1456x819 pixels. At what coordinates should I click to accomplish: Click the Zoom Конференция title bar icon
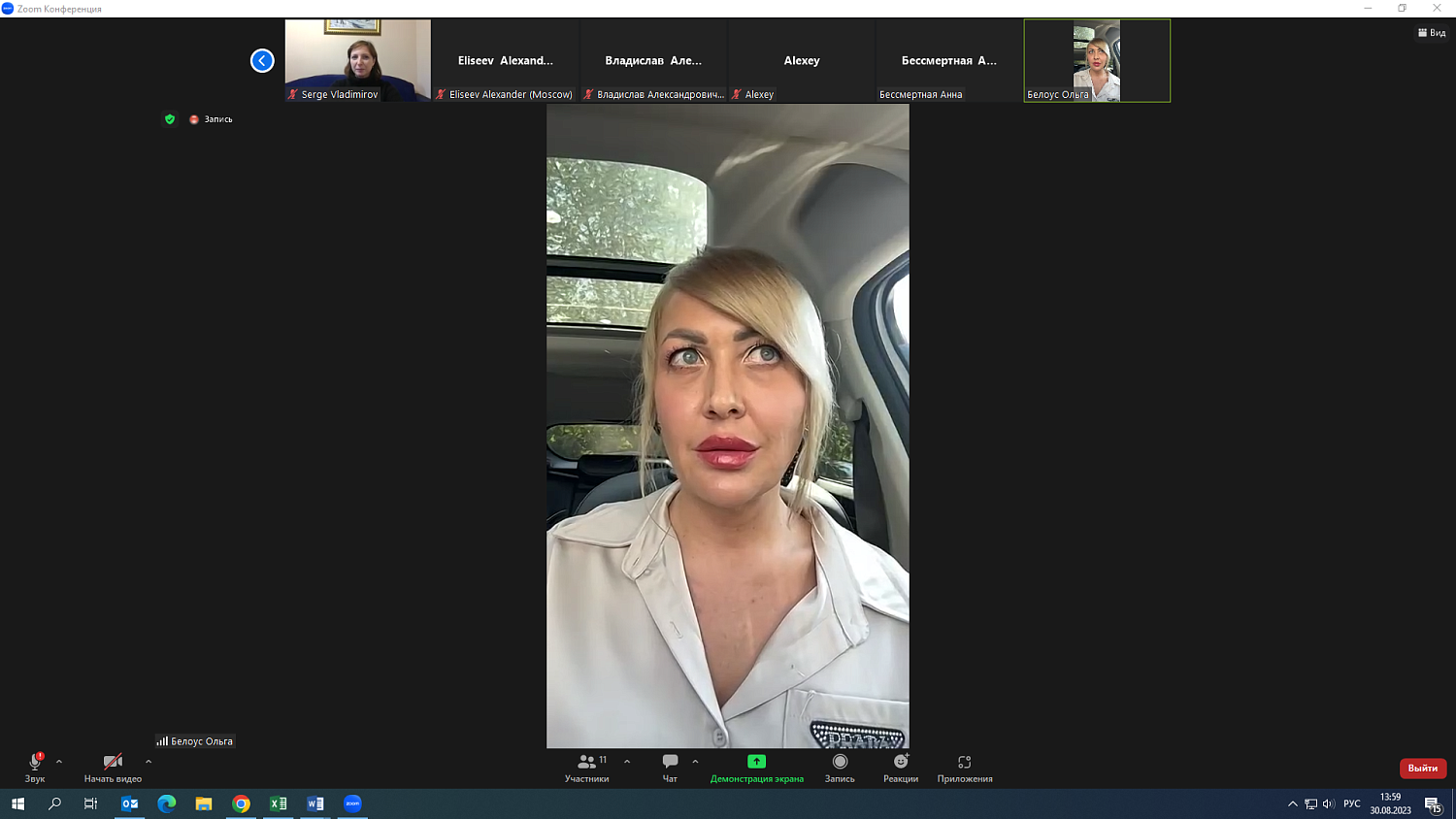coord(8,8)
